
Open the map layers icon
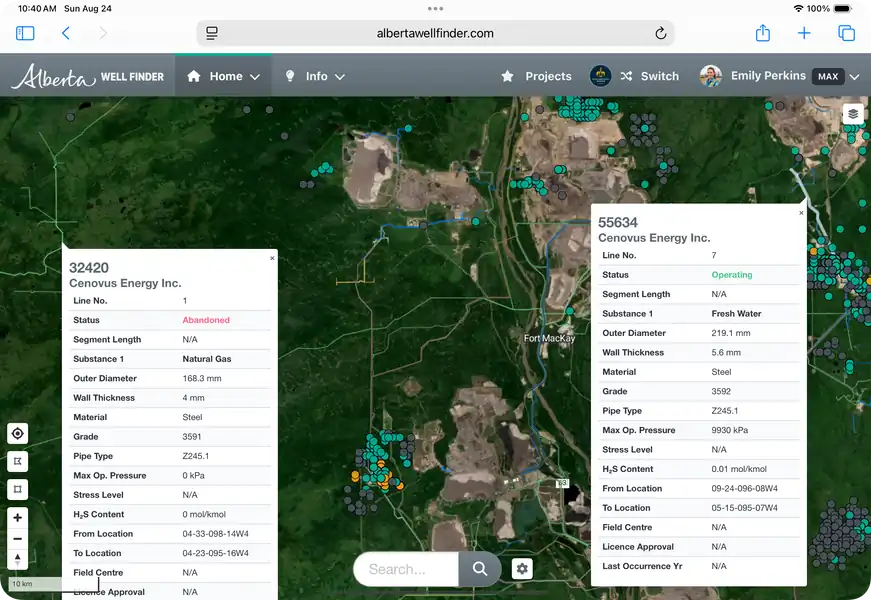click(853, 114)
